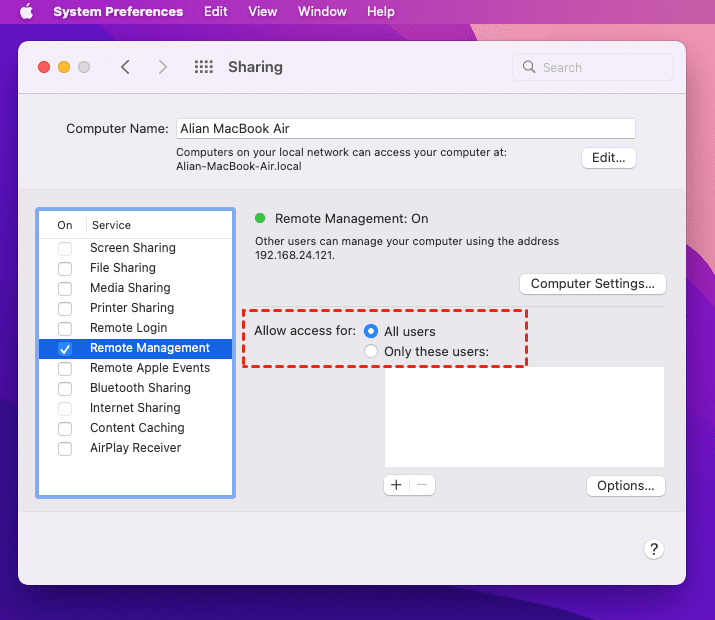Click the back navigation arrow
Image resolution: width=715 pixels, height=620 pixels.
[x=125, y=67]
